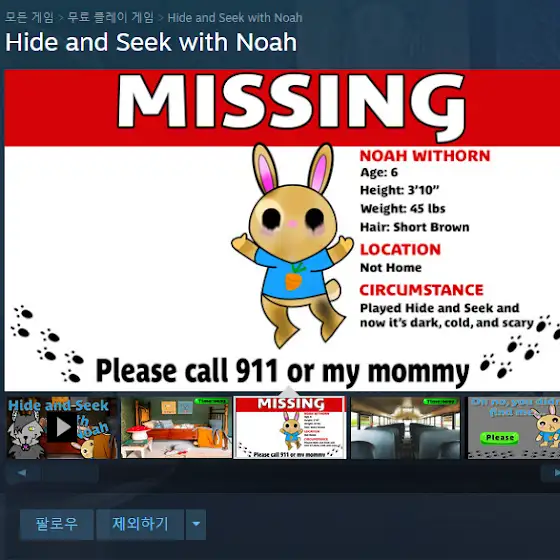
Task: Open the 모든 게임 breadcrumb link
Action: 29,17
